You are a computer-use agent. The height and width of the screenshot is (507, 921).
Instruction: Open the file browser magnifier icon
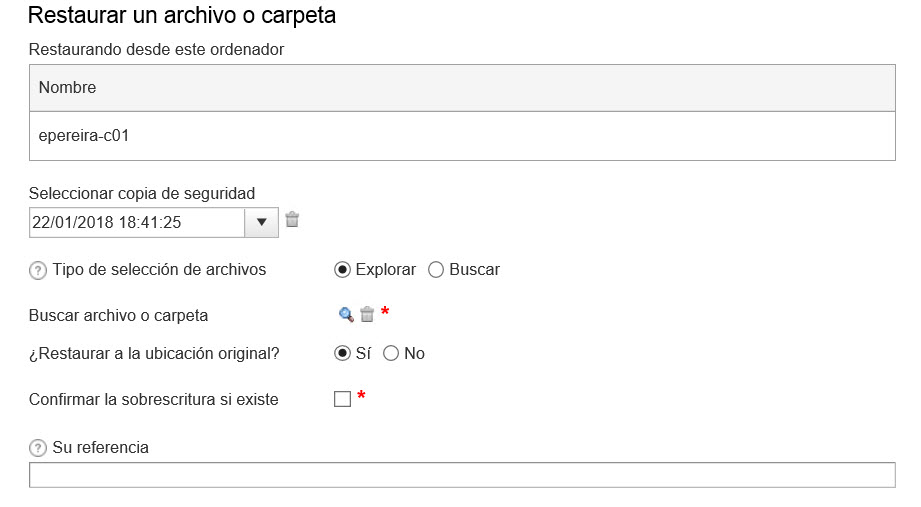[346, 315]
